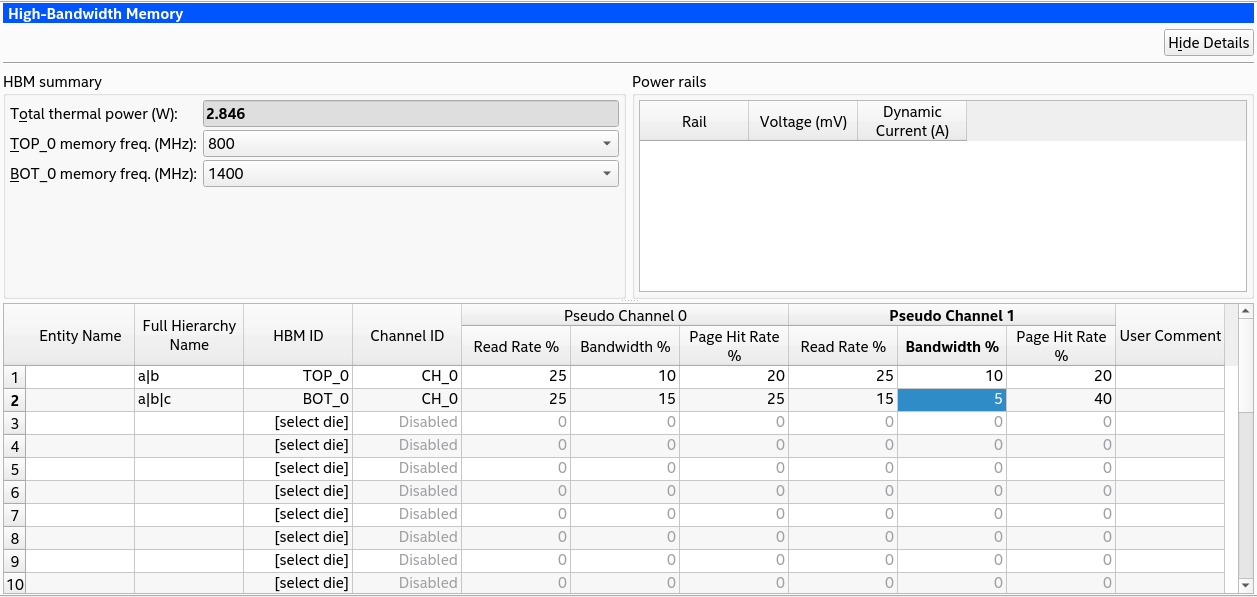This screenshot has width=1257, height=597.
Task: Click the Total thermal power field
Action: 410,114
